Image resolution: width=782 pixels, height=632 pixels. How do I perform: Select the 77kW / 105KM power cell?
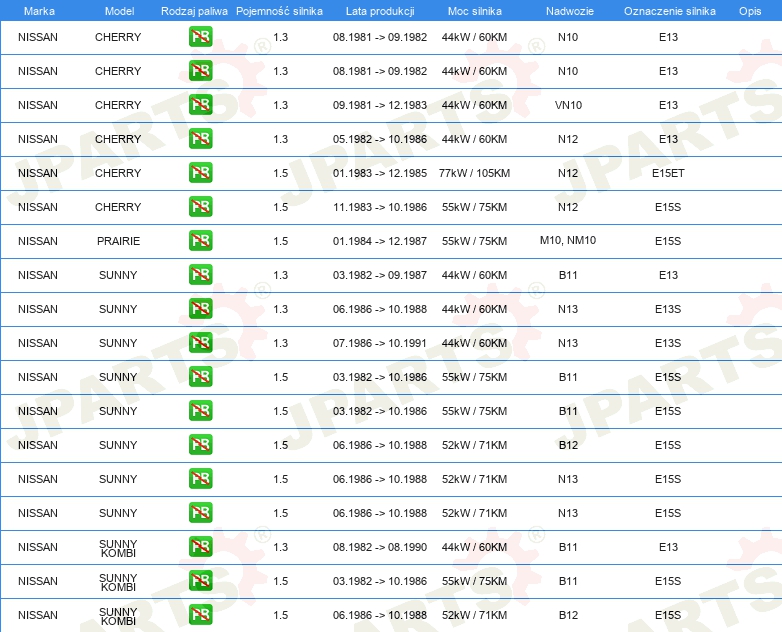474,173
